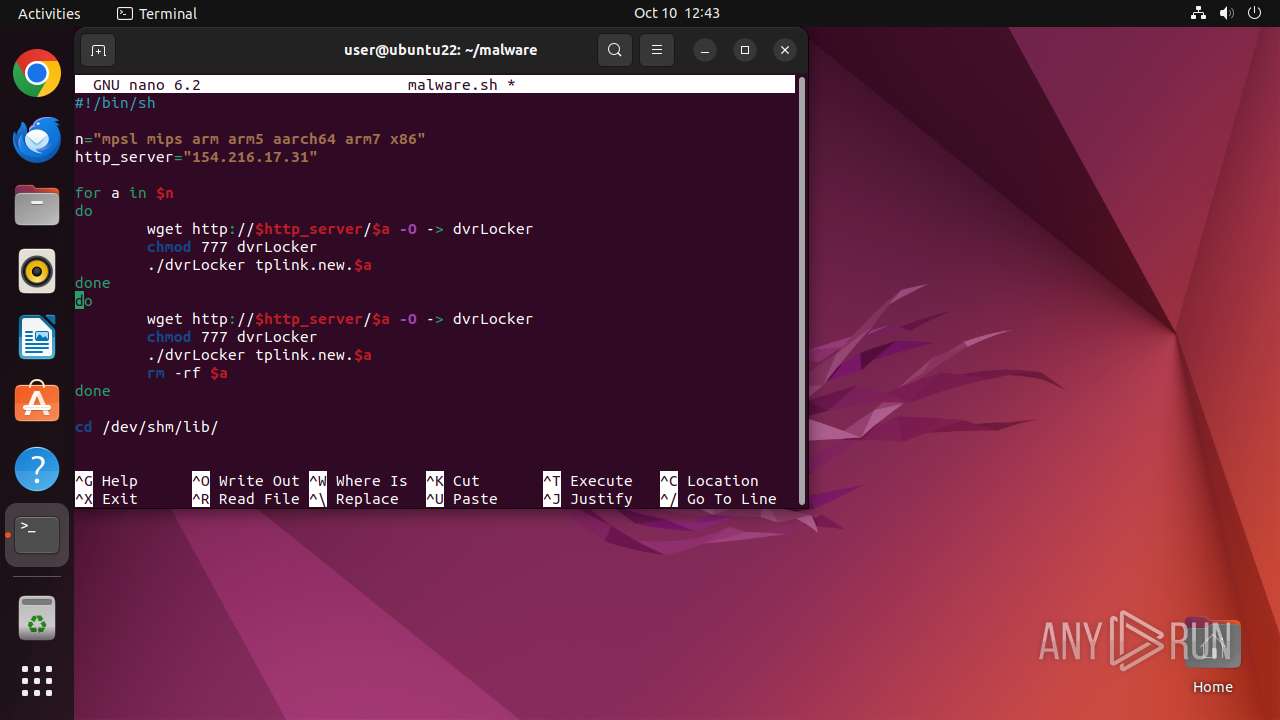Click the 'for a in $n' line
1280x720 pixels.
[124, 193]
